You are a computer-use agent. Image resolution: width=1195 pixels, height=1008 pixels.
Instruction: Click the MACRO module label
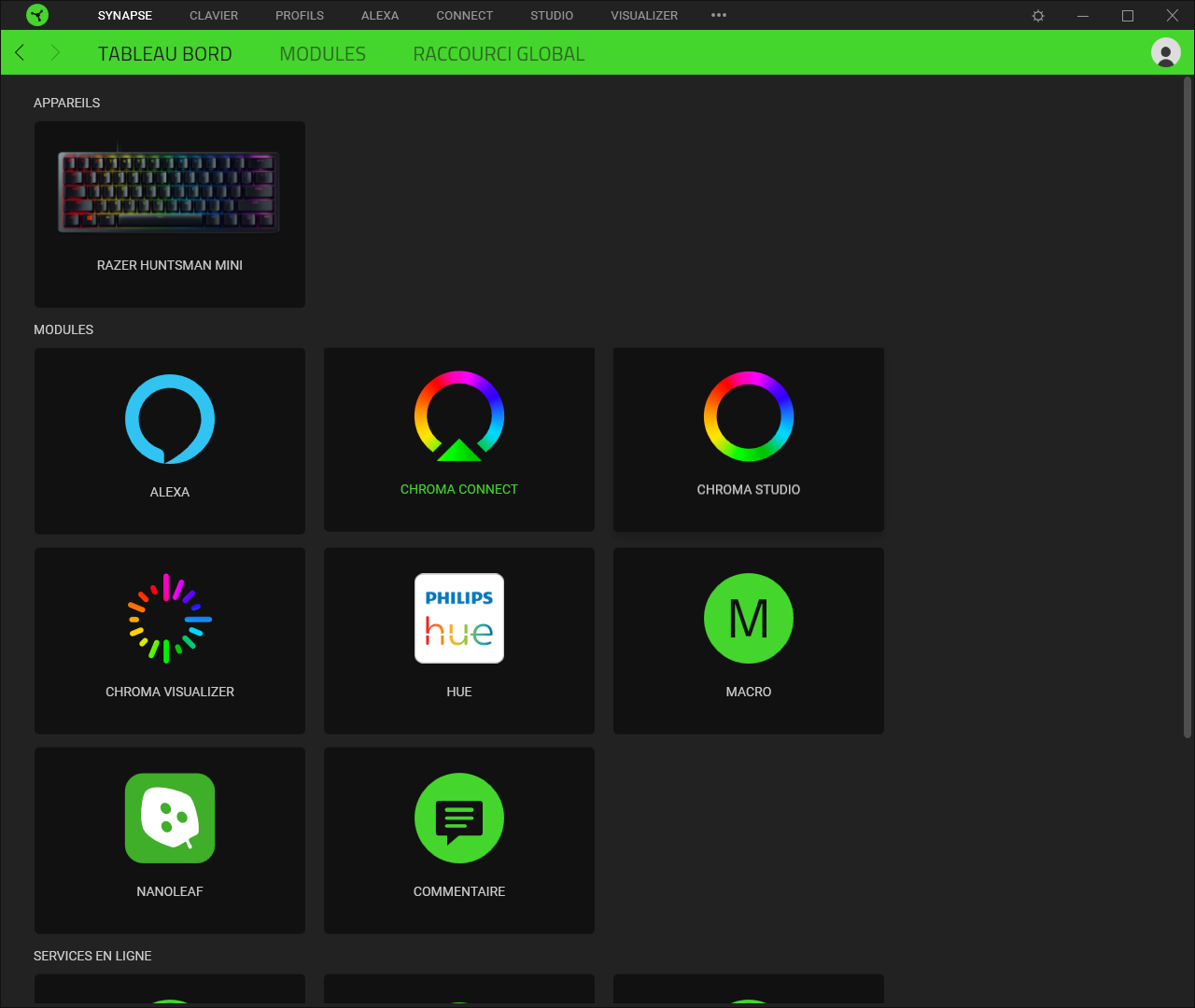click(x=749, y=692)
